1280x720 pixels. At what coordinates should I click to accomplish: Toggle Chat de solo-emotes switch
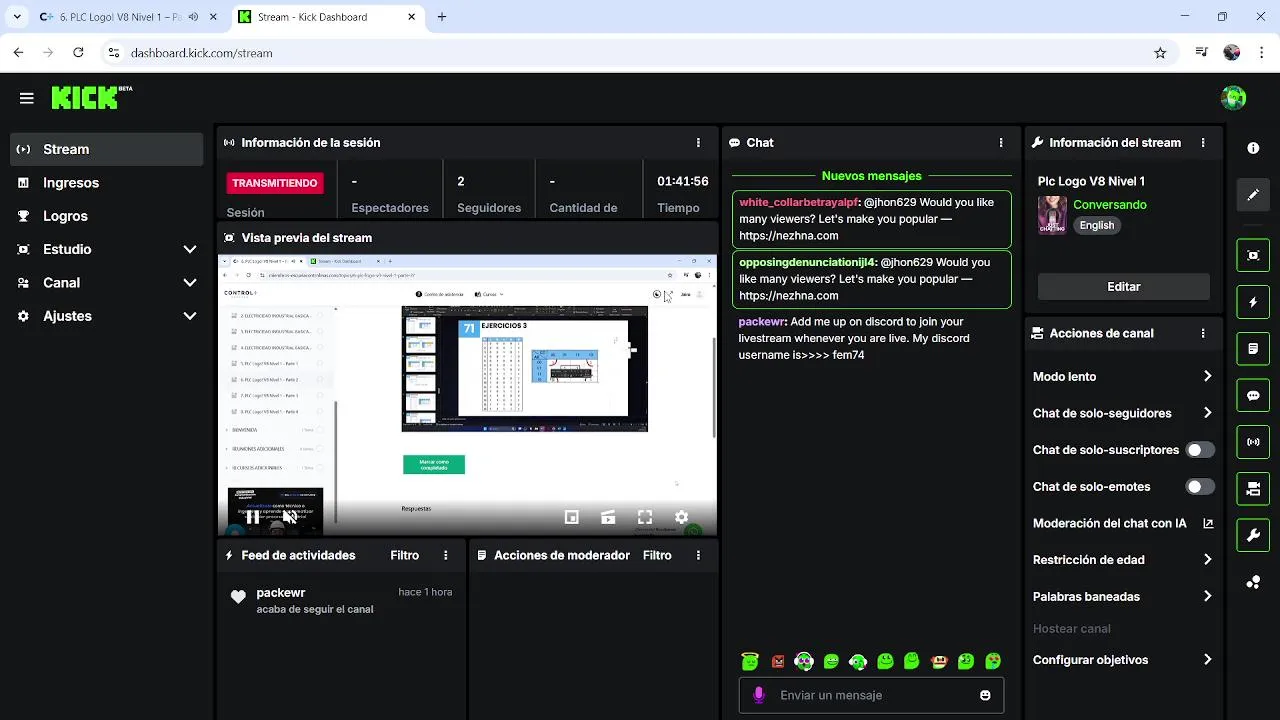(1200, 487)
